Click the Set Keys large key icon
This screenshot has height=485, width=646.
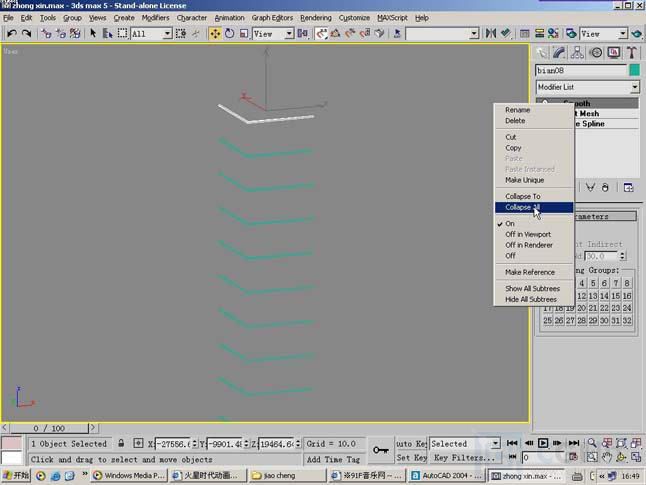click(x=380, y=450)
